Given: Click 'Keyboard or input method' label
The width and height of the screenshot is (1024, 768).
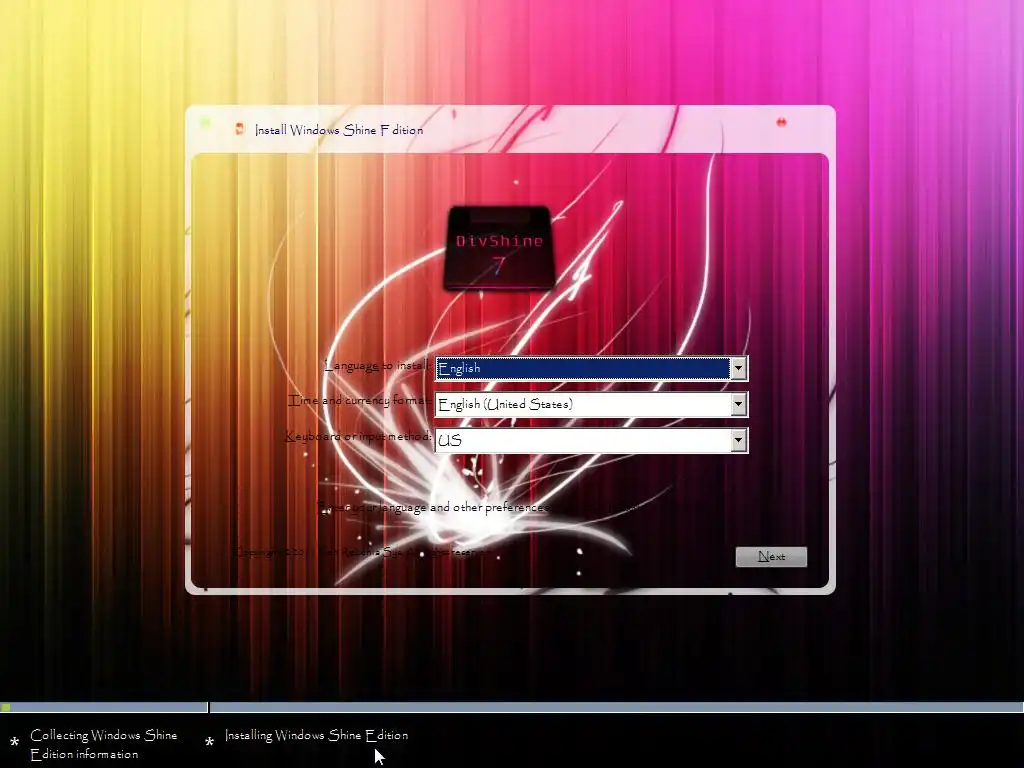Looking at the screenshot, I should pos(358,436).
